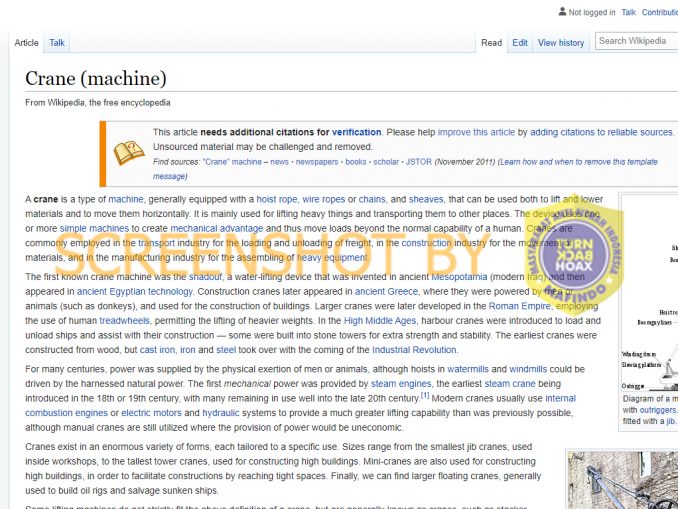The image size is (678, 509).
Task: Click the outriggers link in diagram caption
Action: click(x=657, y=410)
